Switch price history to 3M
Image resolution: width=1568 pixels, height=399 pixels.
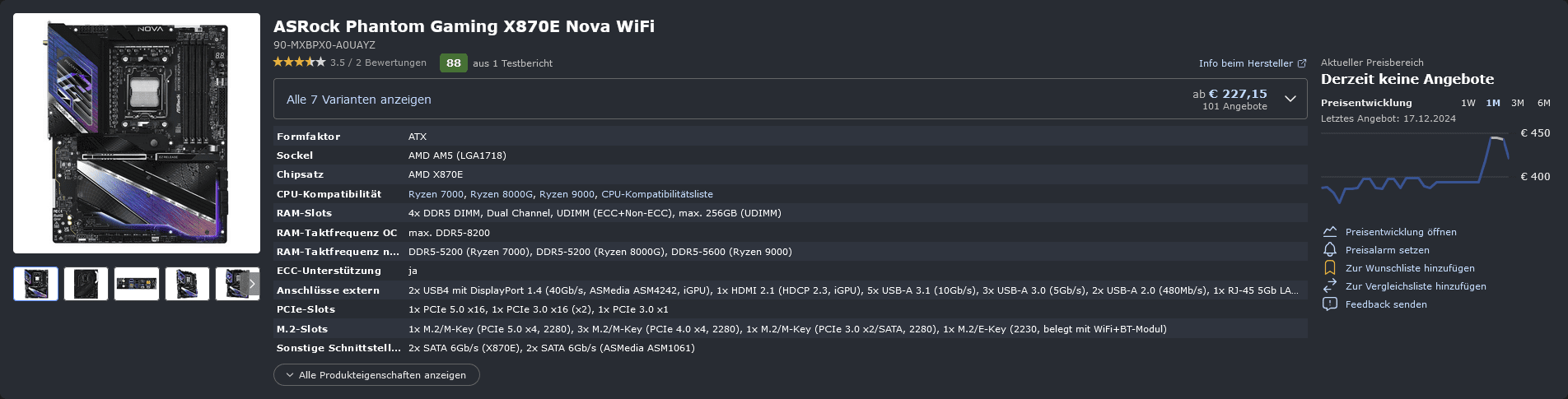[1518, 103]
